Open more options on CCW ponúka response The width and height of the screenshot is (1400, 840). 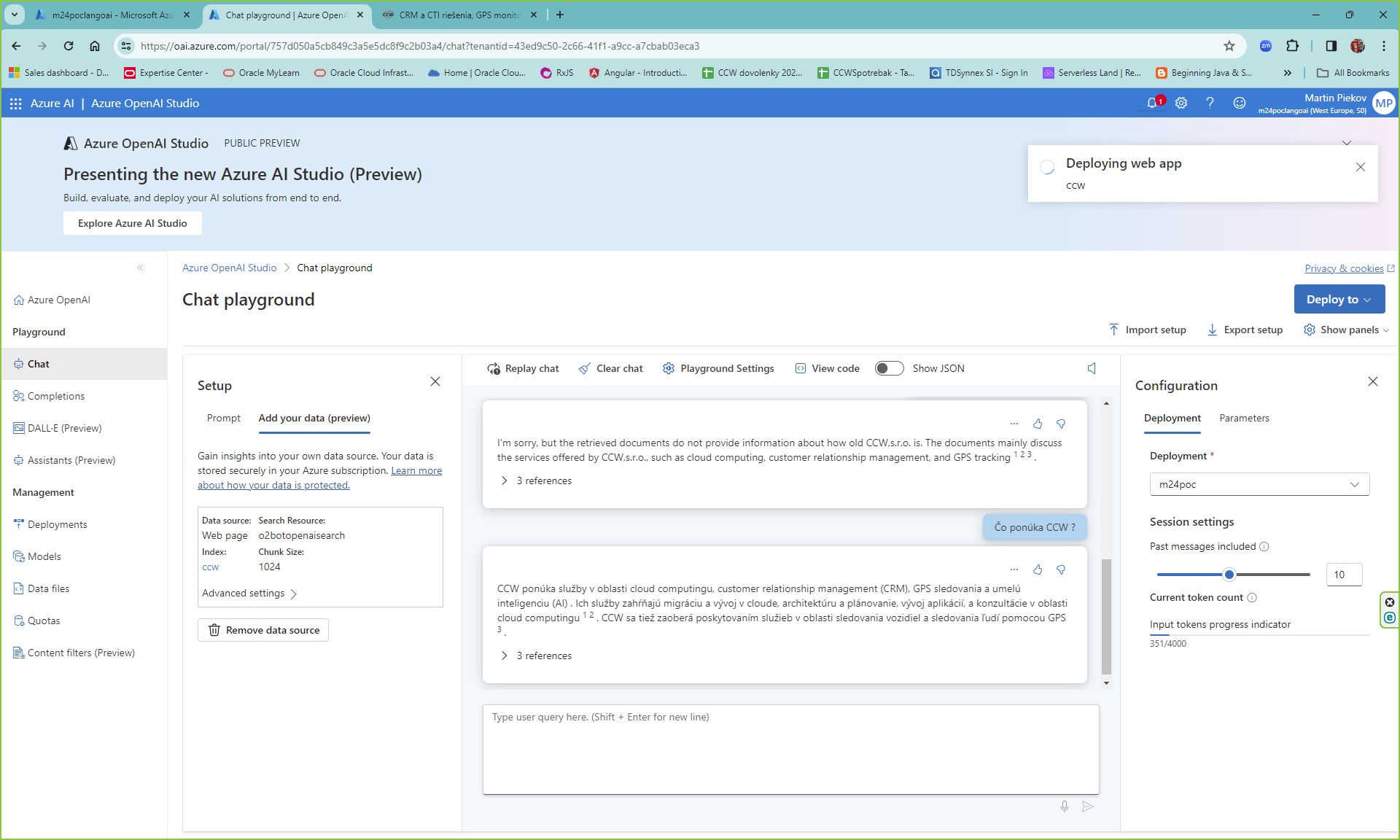[x=1014, y=569]
